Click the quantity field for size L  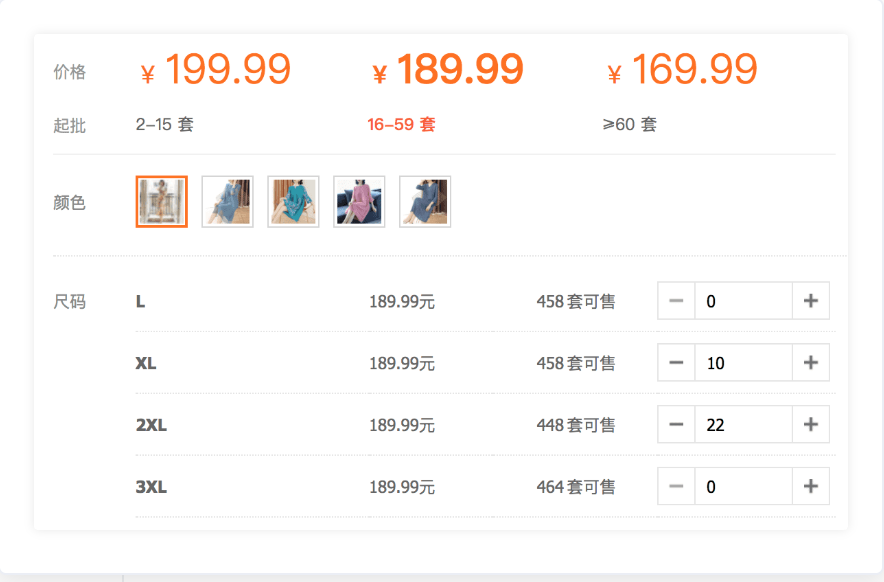(744, 301)
